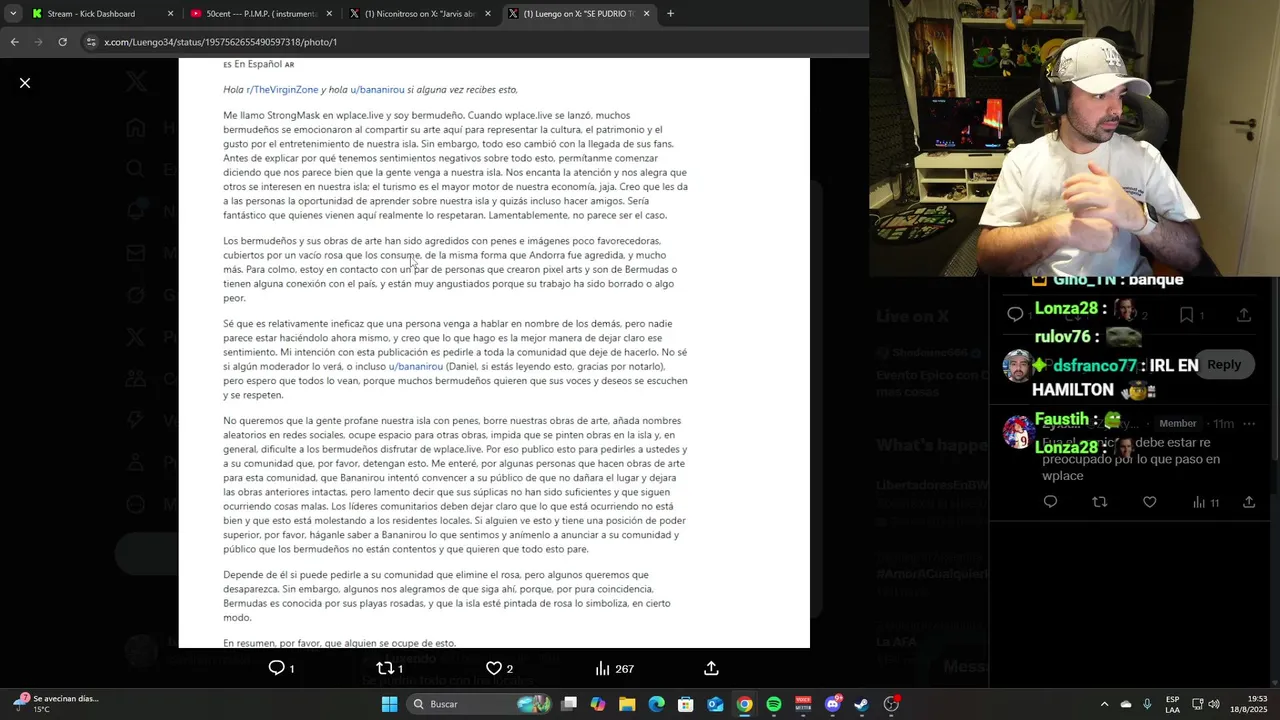Image resolution: width=1280 pixels, height=720 pixels.
Task: Open Steam from the taskbar
Action: [862, 704]
